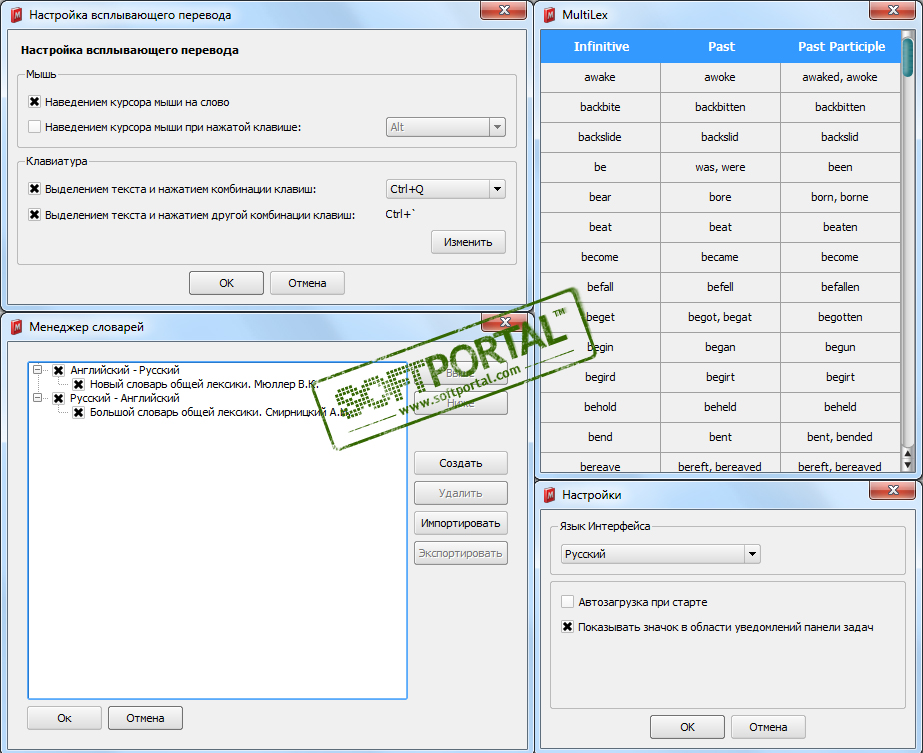923x753 pixels.
Task: Select the 'Русский - Английский' tree label
Action: (x=125, y=399)
